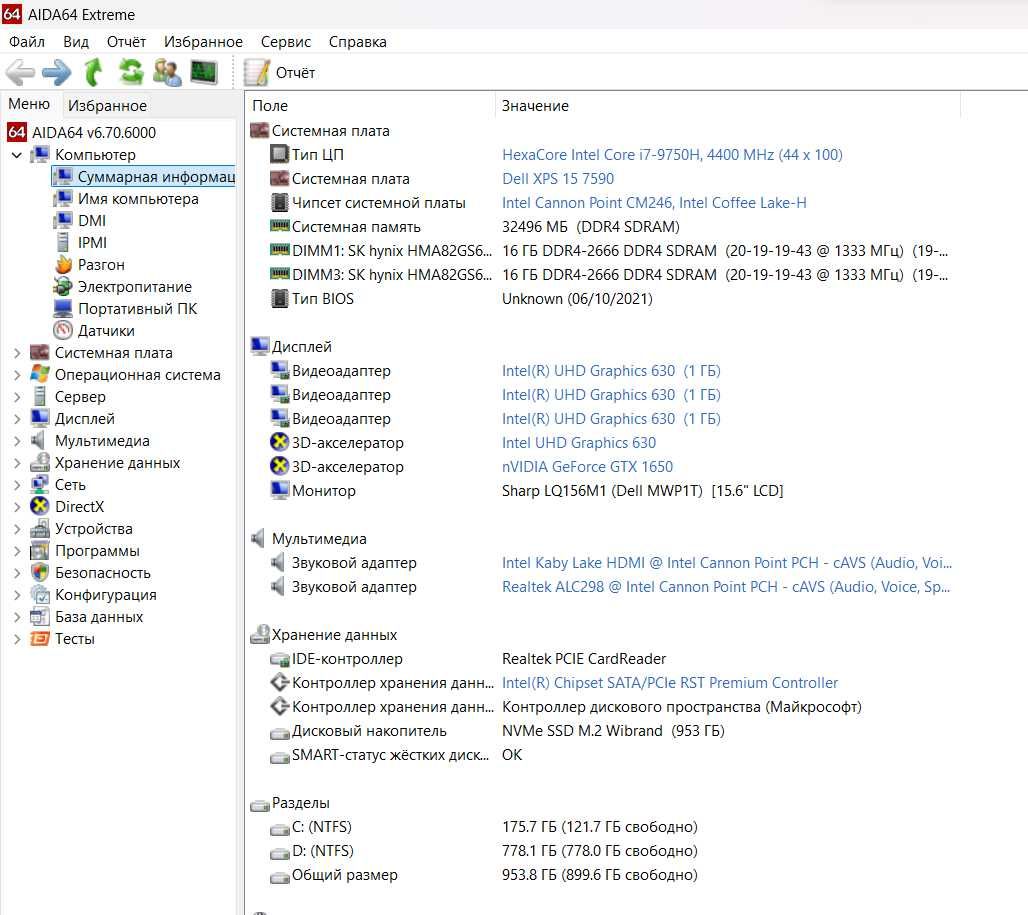Open the Intel Chipset SATA/PCIe RST link
The height and width of the screenshot is (915, 1028).
pyautogui.click(x=670, y=683)
